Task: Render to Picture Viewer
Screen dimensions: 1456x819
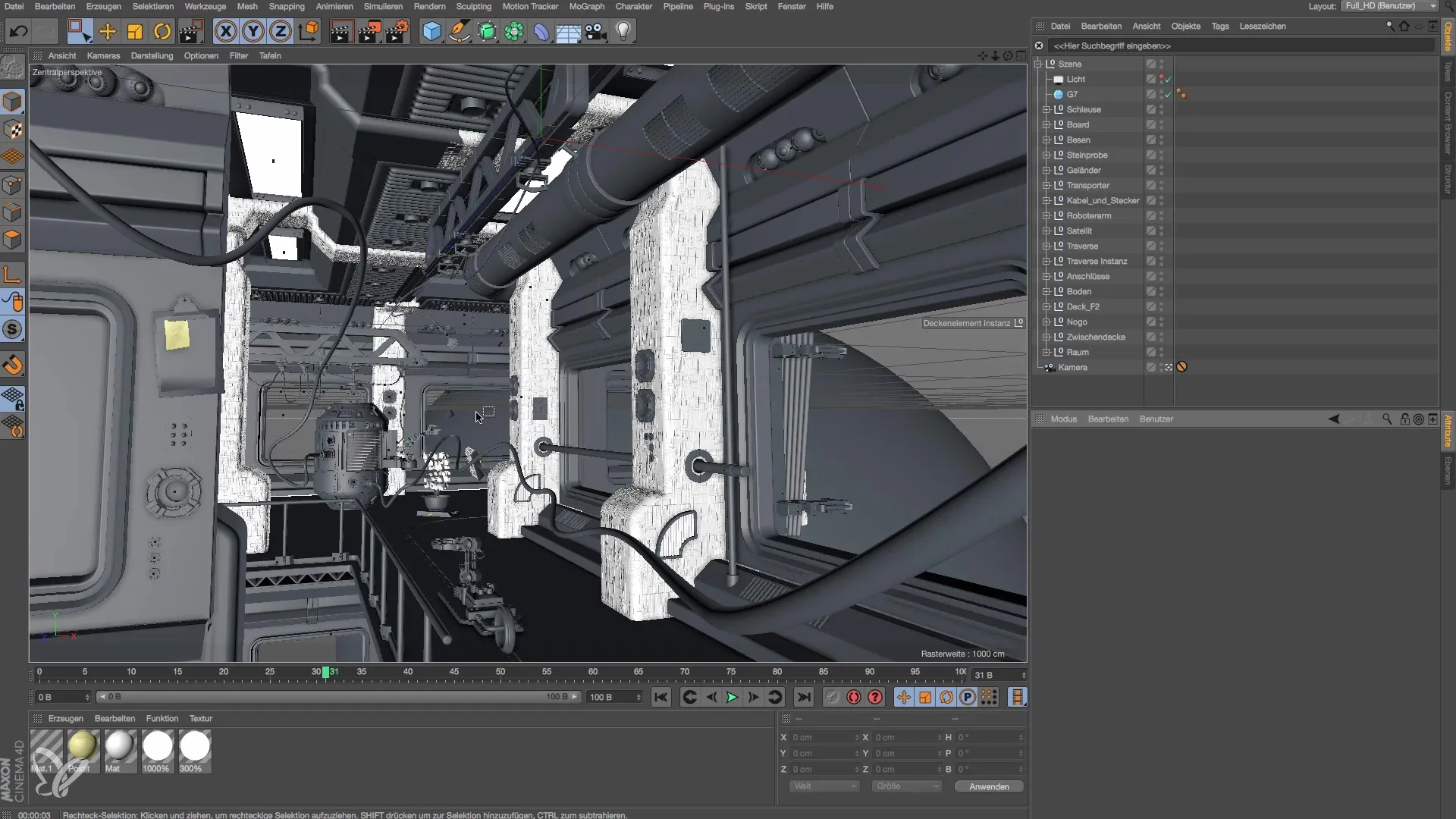Action: (x=369, y=32)
